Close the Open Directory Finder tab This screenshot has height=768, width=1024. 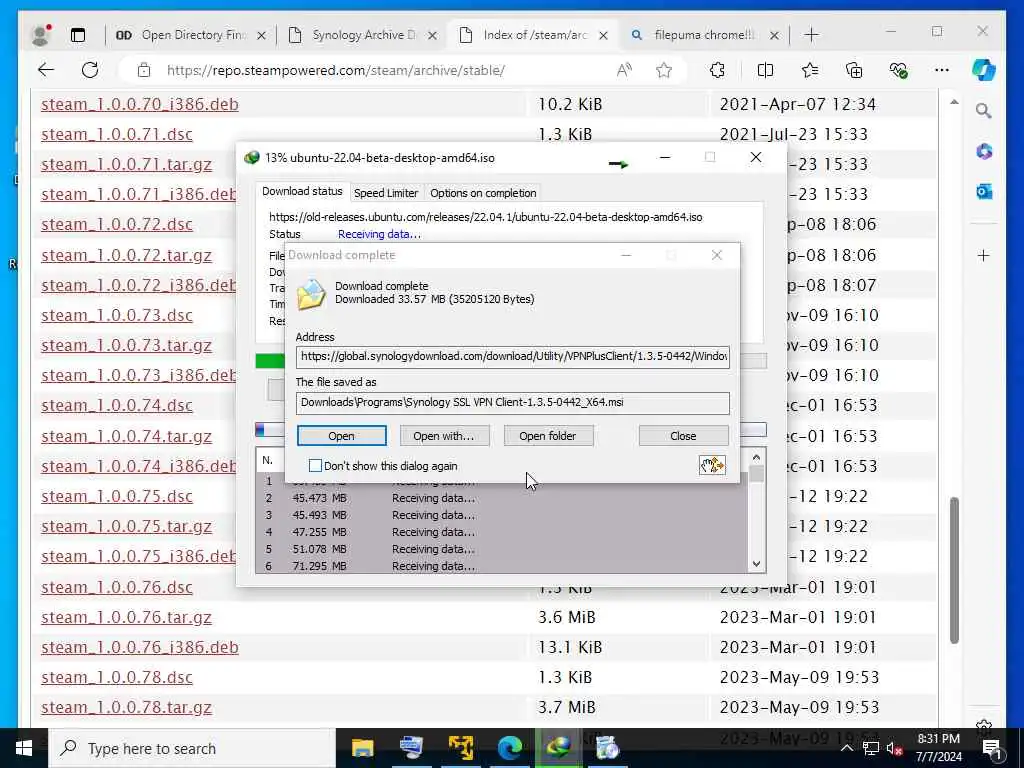(261, 35)
